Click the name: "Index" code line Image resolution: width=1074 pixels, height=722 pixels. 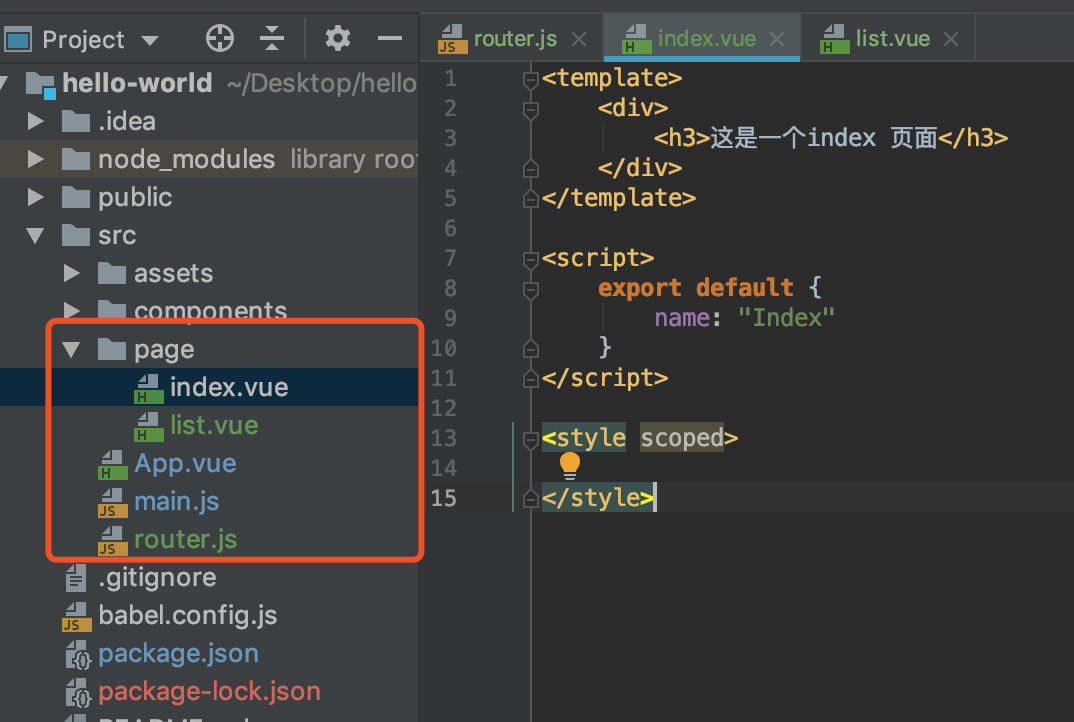coord(745,319)
